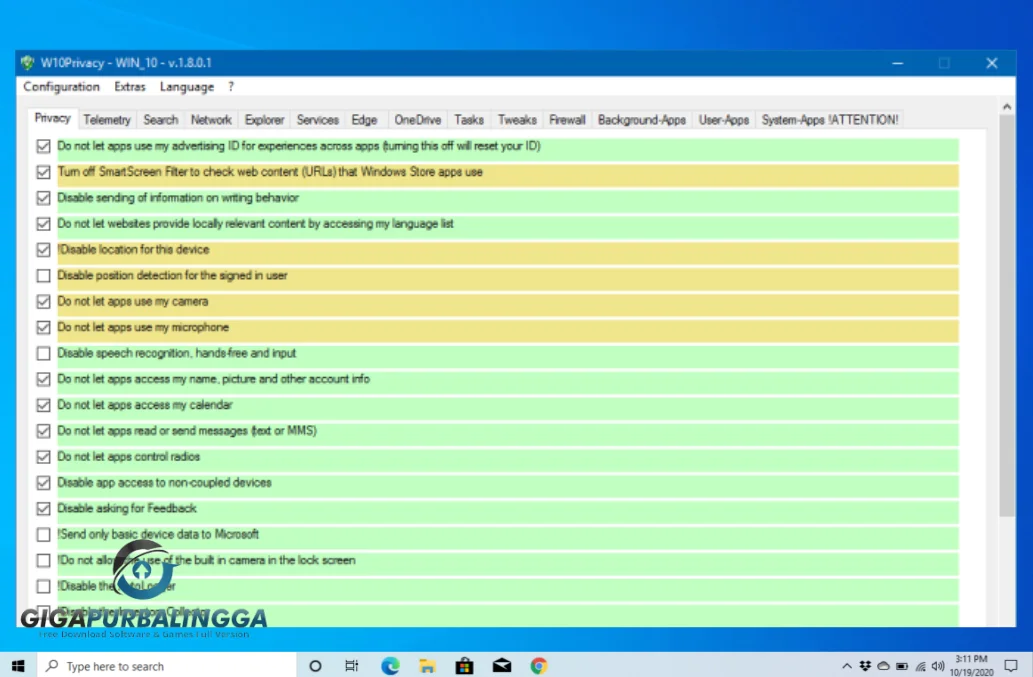Open the Language menu

186,87
